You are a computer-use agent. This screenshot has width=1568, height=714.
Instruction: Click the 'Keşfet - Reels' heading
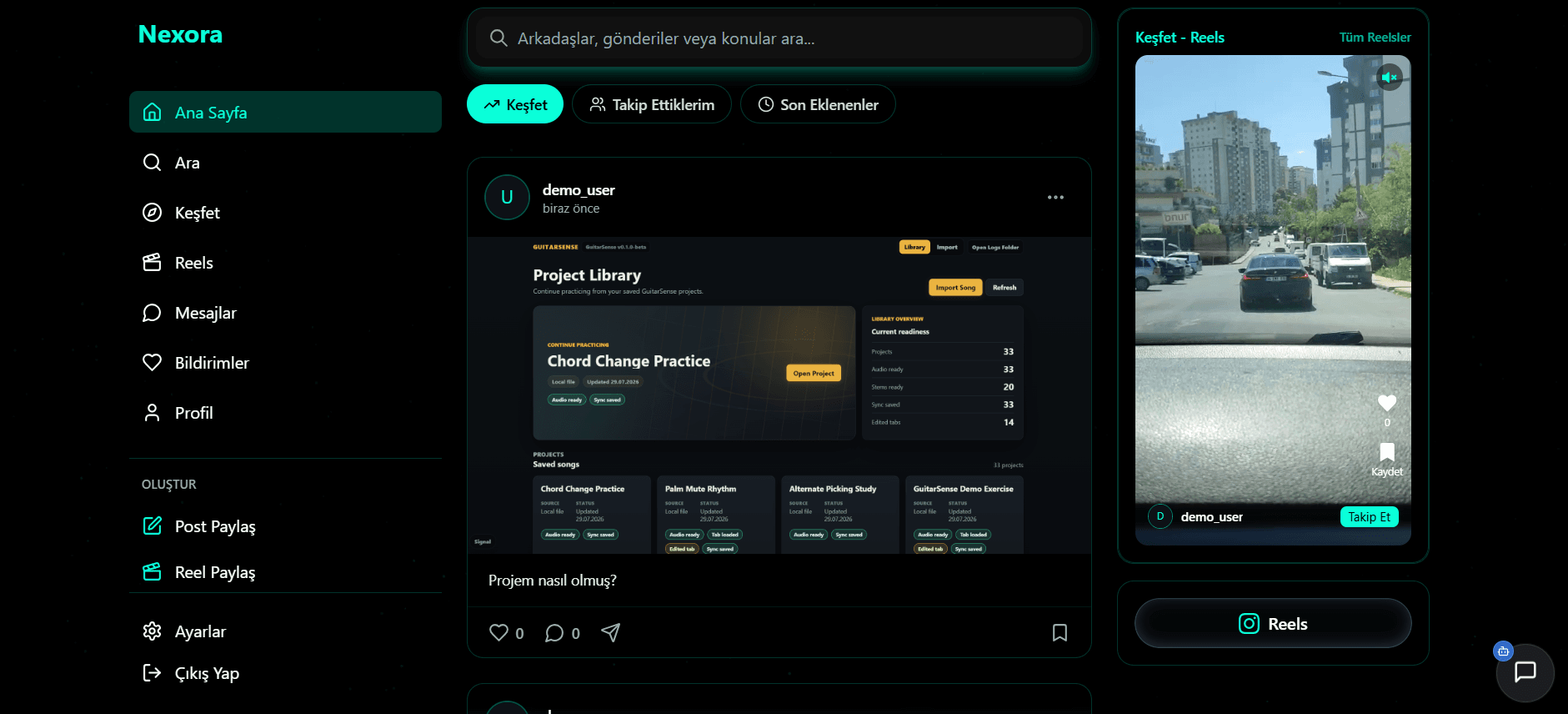pos(1180,38)
